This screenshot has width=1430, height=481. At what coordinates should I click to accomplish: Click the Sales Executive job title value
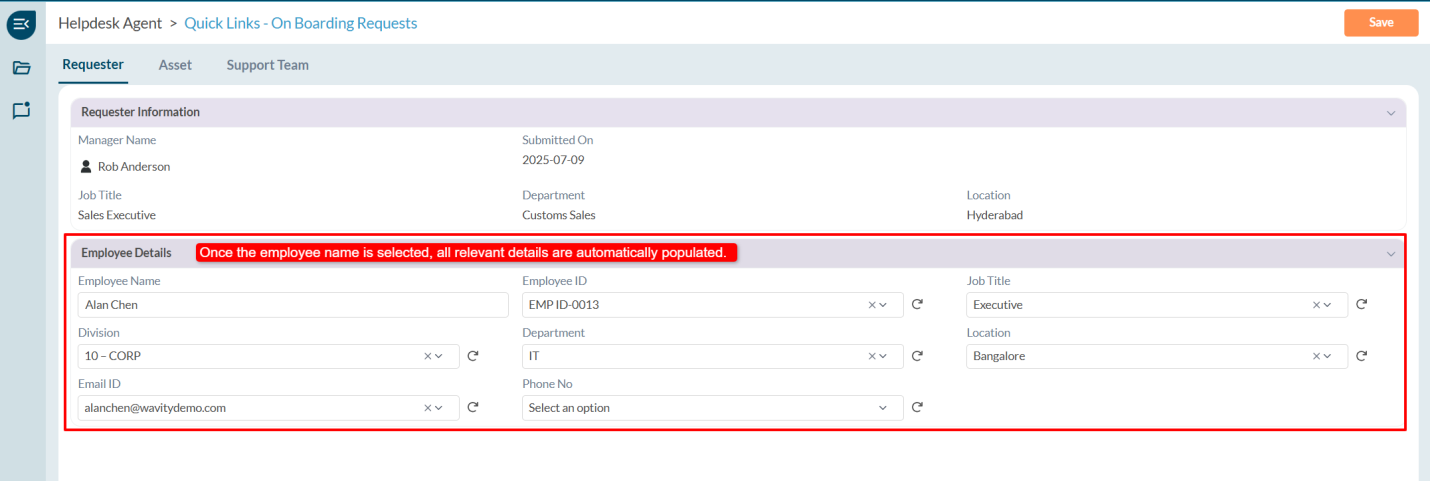pos(117,215)
